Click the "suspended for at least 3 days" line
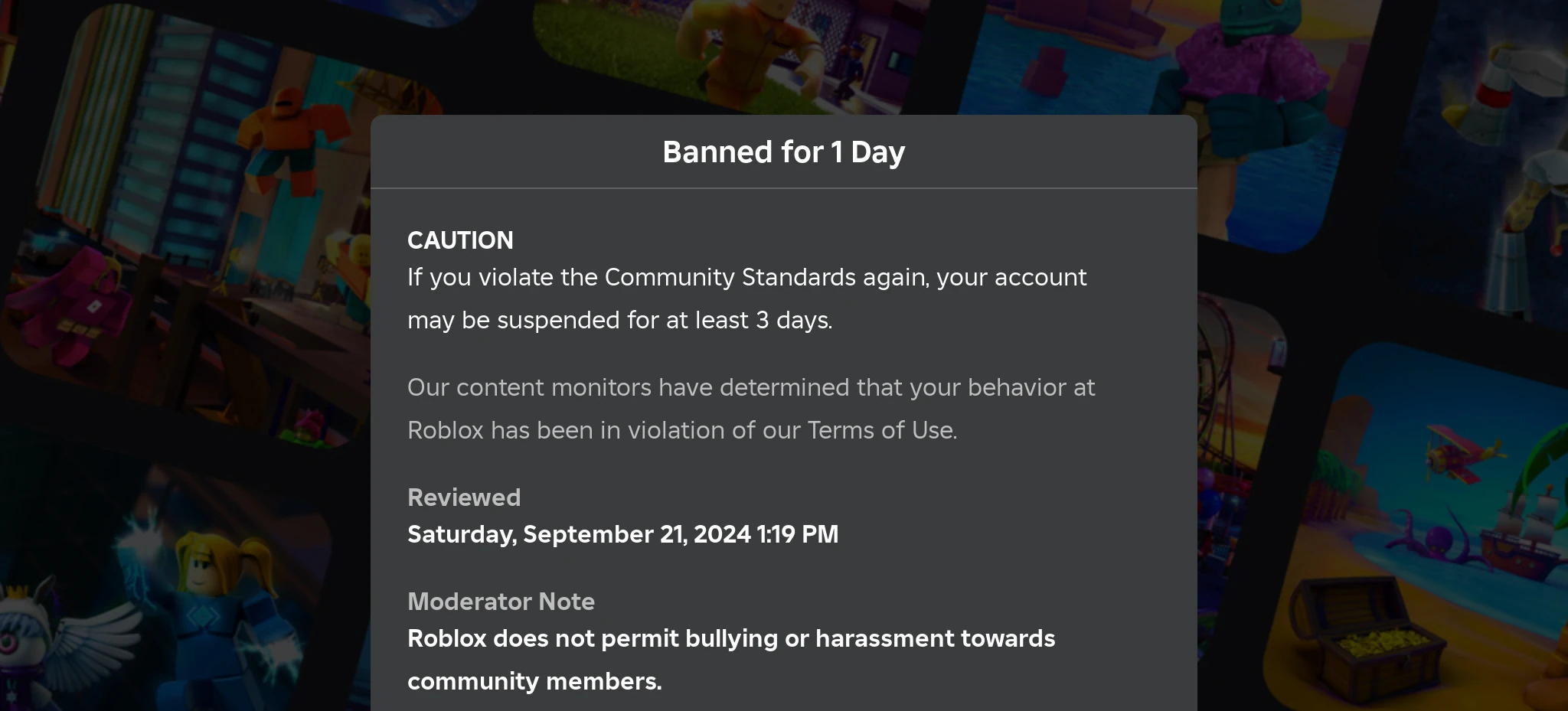The image size is (1568, 711). (x=619, y=320)
